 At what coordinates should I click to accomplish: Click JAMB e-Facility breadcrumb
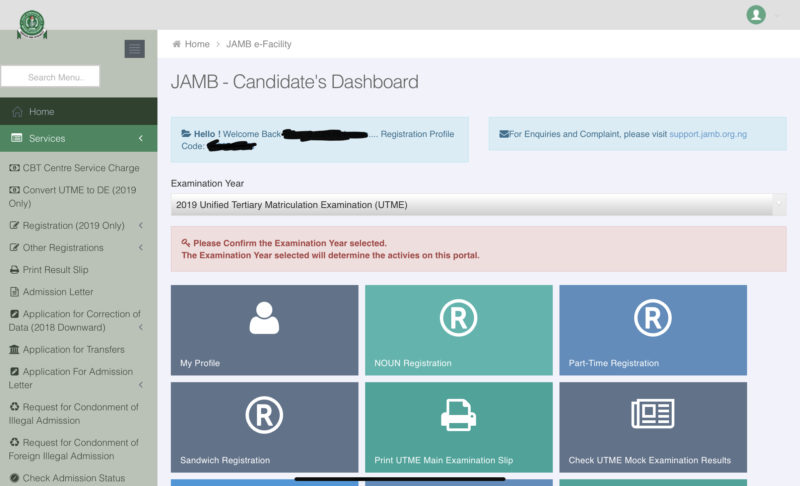[x=259, y=44]
